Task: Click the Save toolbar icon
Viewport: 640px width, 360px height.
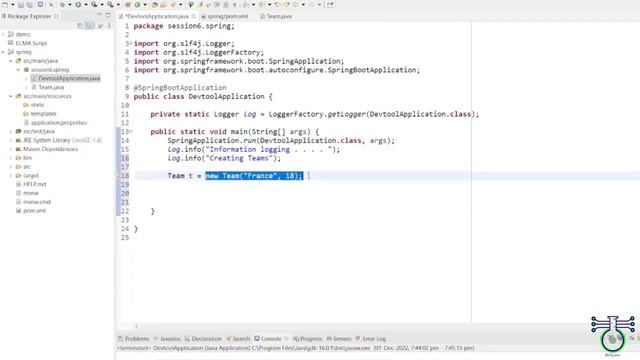Action: click(x=20, y=4)
